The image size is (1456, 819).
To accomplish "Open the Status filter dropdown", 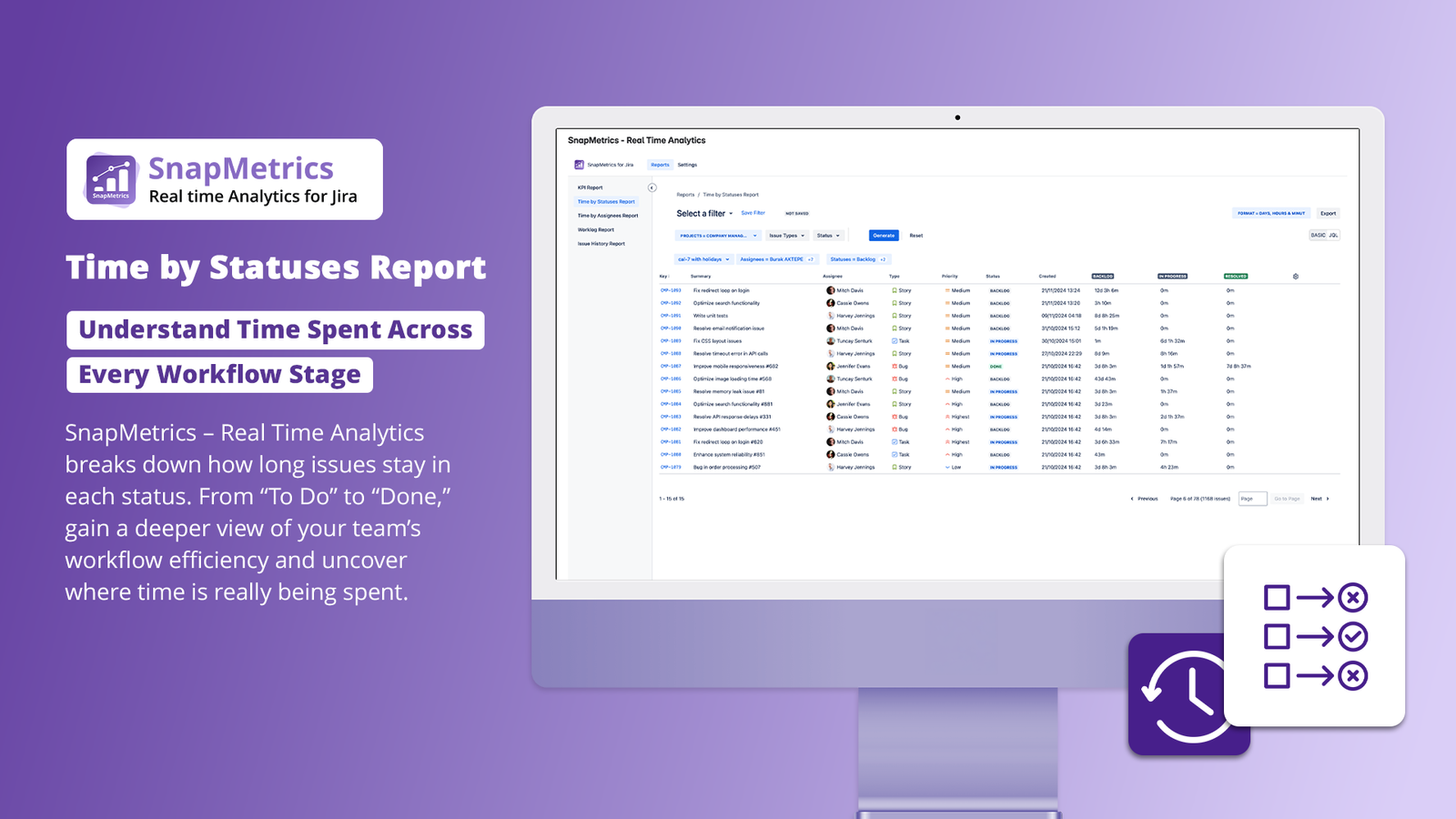I will point(828,236).
